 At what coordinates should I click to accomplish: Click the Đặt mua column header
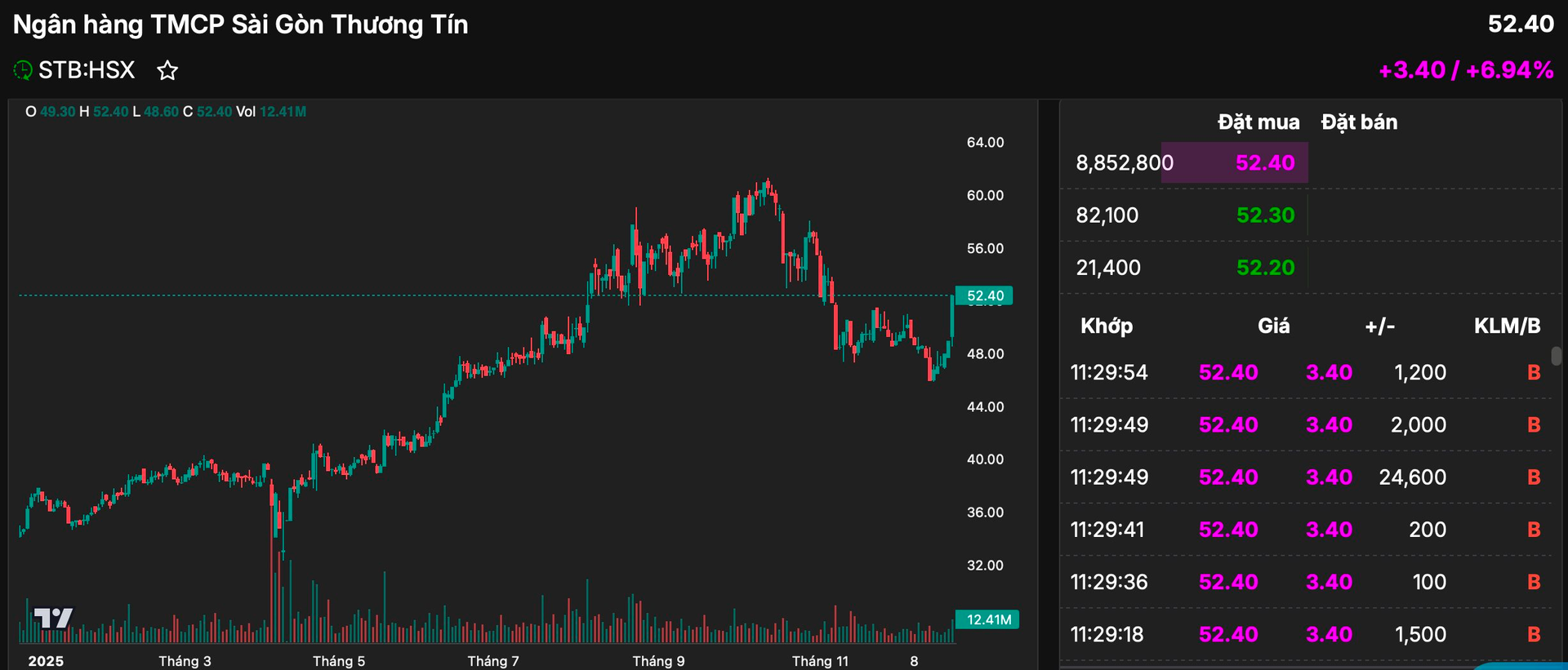pos(1258,122)
